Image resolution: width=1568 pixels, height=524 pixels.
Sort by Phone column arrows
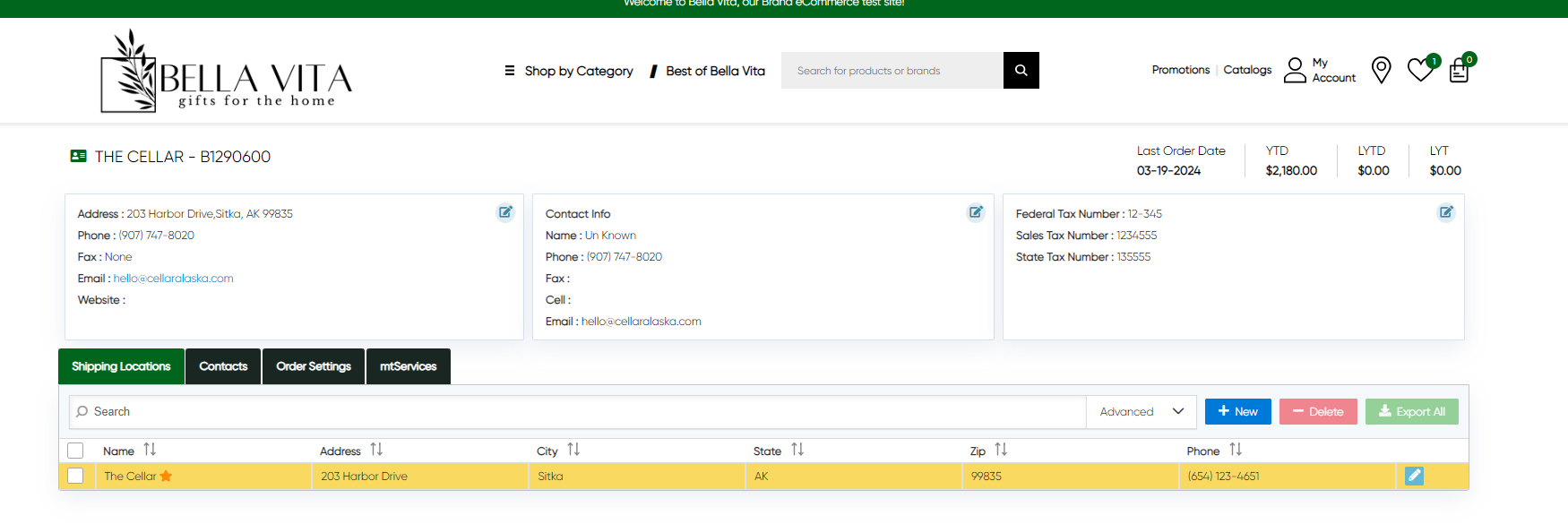click(1236, 450)
